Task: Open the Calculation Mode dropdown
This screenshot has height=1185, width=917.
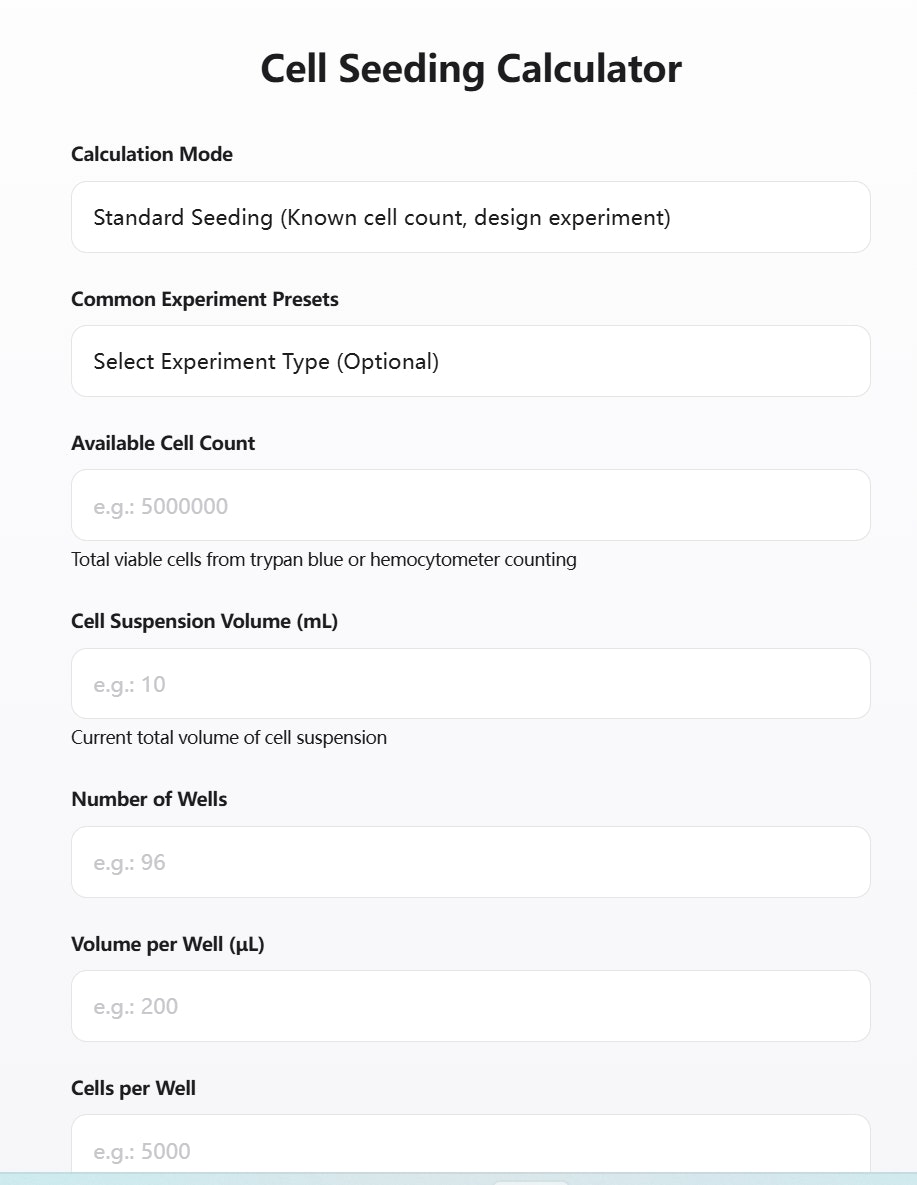Action: coord(470,217)
